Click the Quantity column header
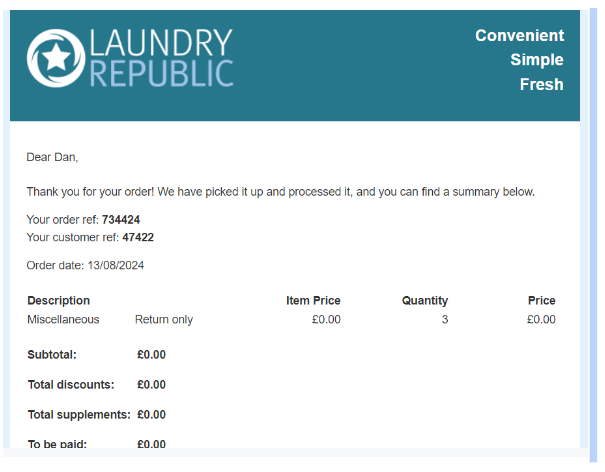 [x=425, y=301]
